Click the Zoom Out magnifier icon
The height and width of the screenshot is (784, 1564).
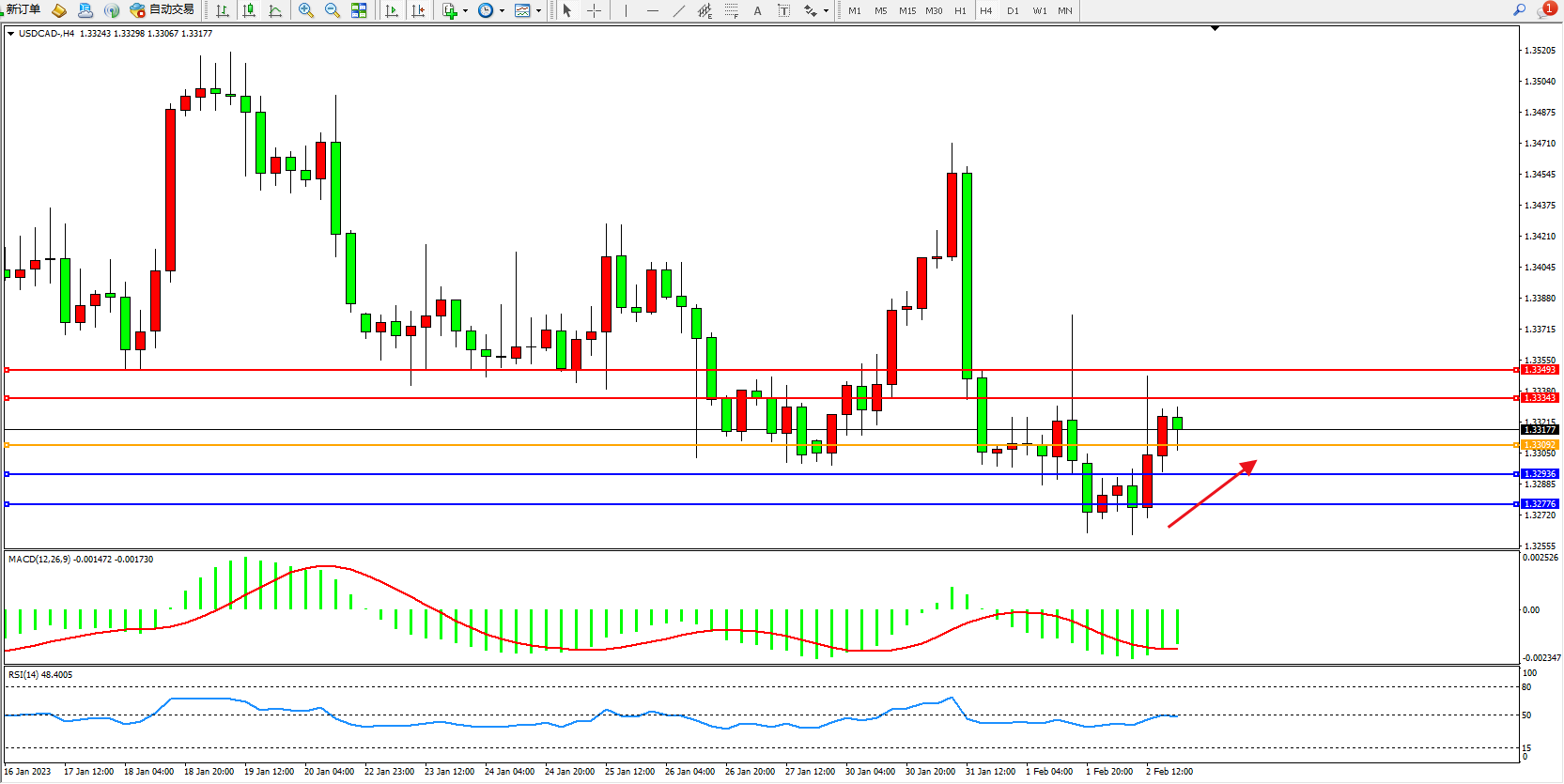(x=332, y=10)
